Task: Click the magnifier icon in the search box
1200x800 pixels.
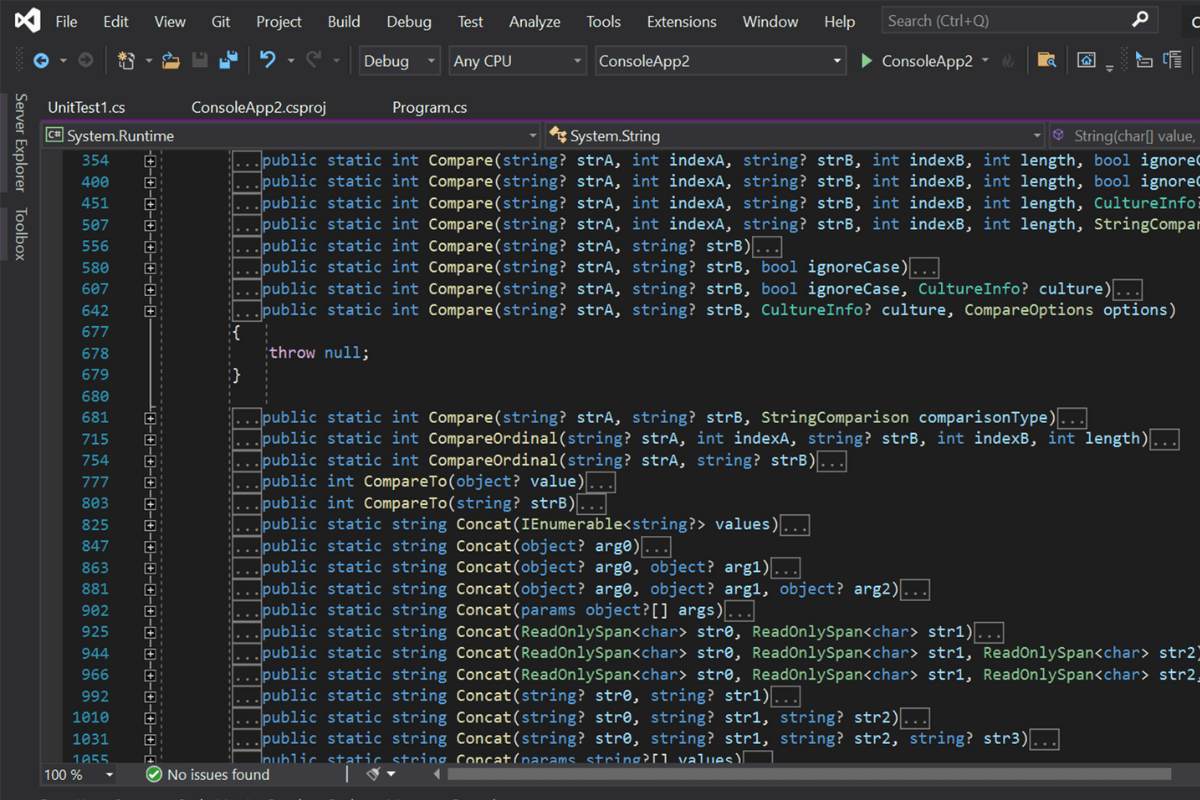Action: pyautogui.click(x=1139, y=20)
